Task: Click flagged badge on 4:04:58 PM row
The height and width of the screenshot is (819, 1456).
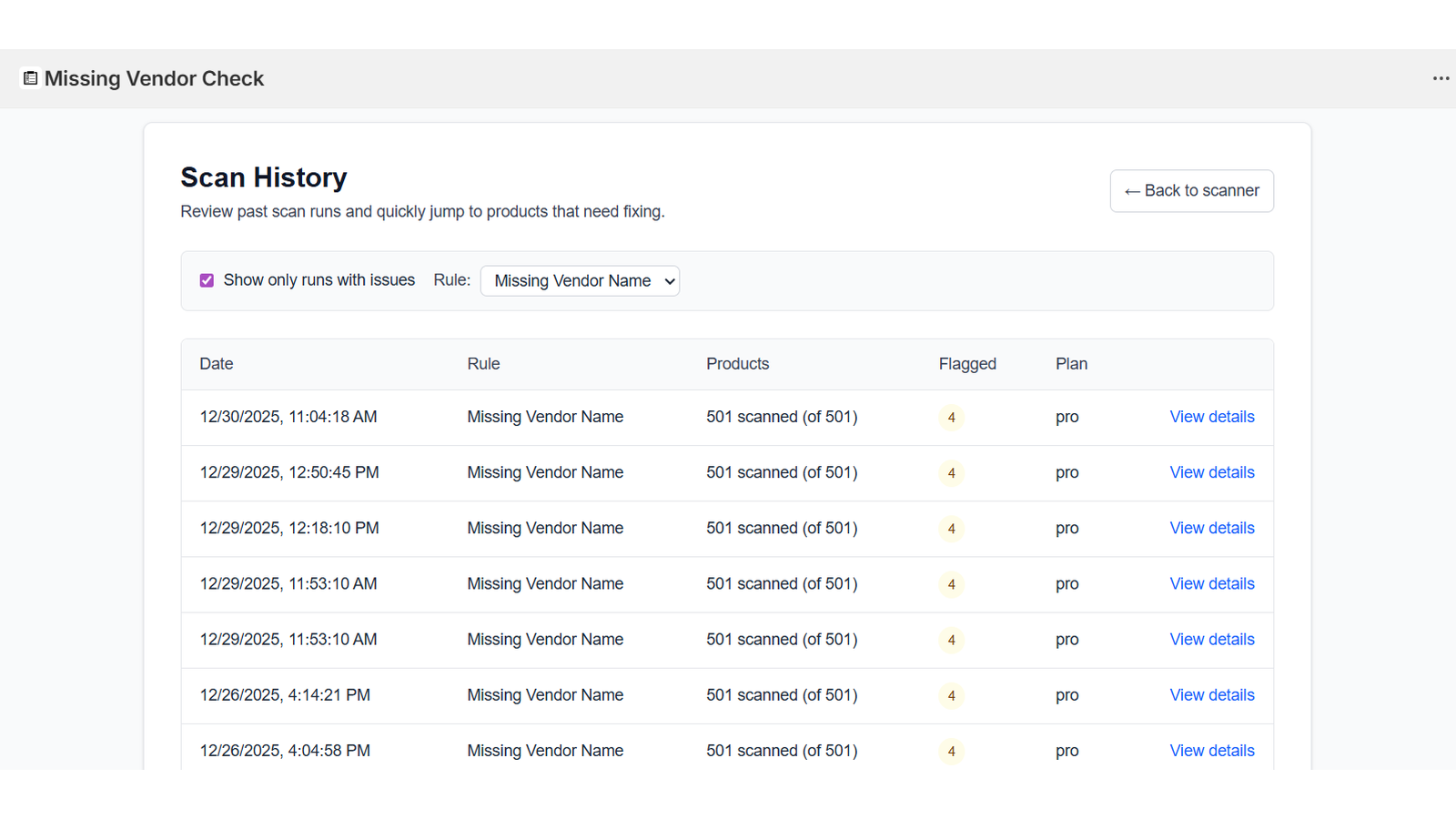Action: click(x=951, y=752)
